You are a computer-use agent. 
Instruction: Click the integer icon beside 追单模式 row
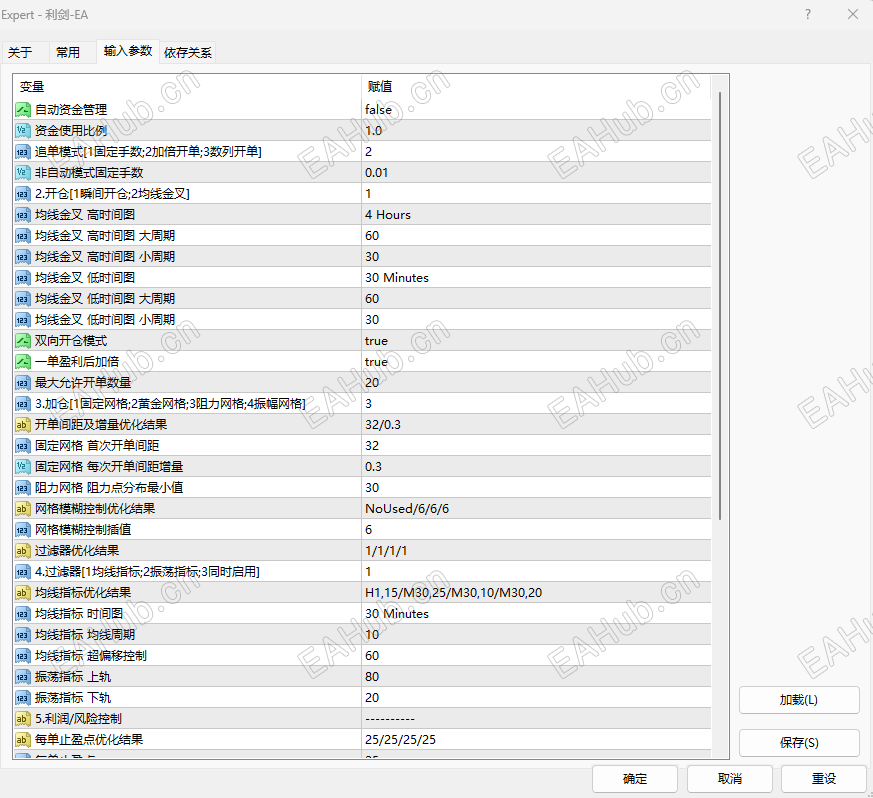22,151
